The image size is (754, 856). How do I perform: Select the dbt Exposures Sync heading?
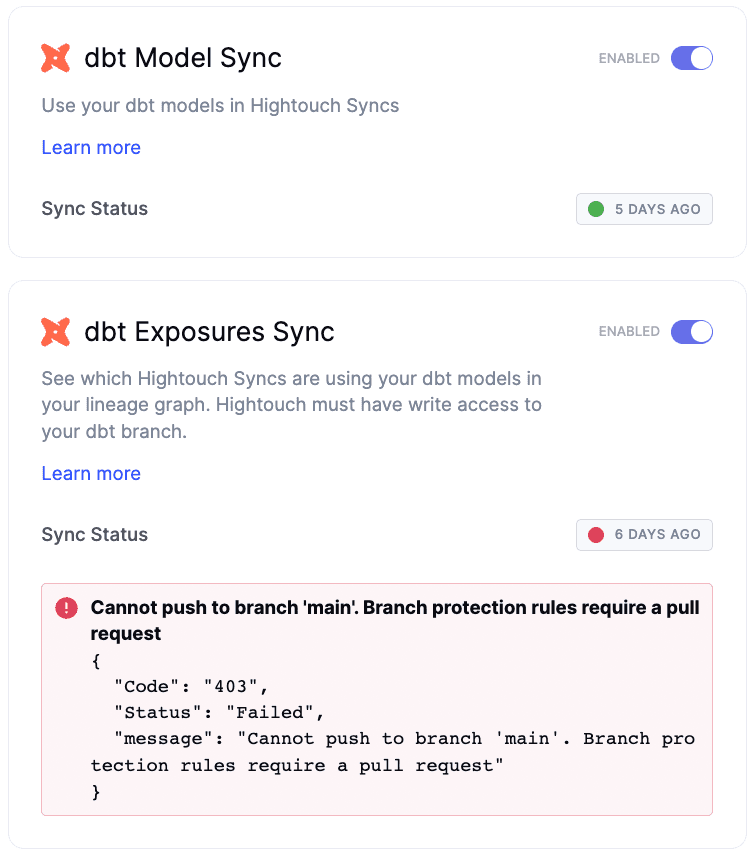pos(209,332)
